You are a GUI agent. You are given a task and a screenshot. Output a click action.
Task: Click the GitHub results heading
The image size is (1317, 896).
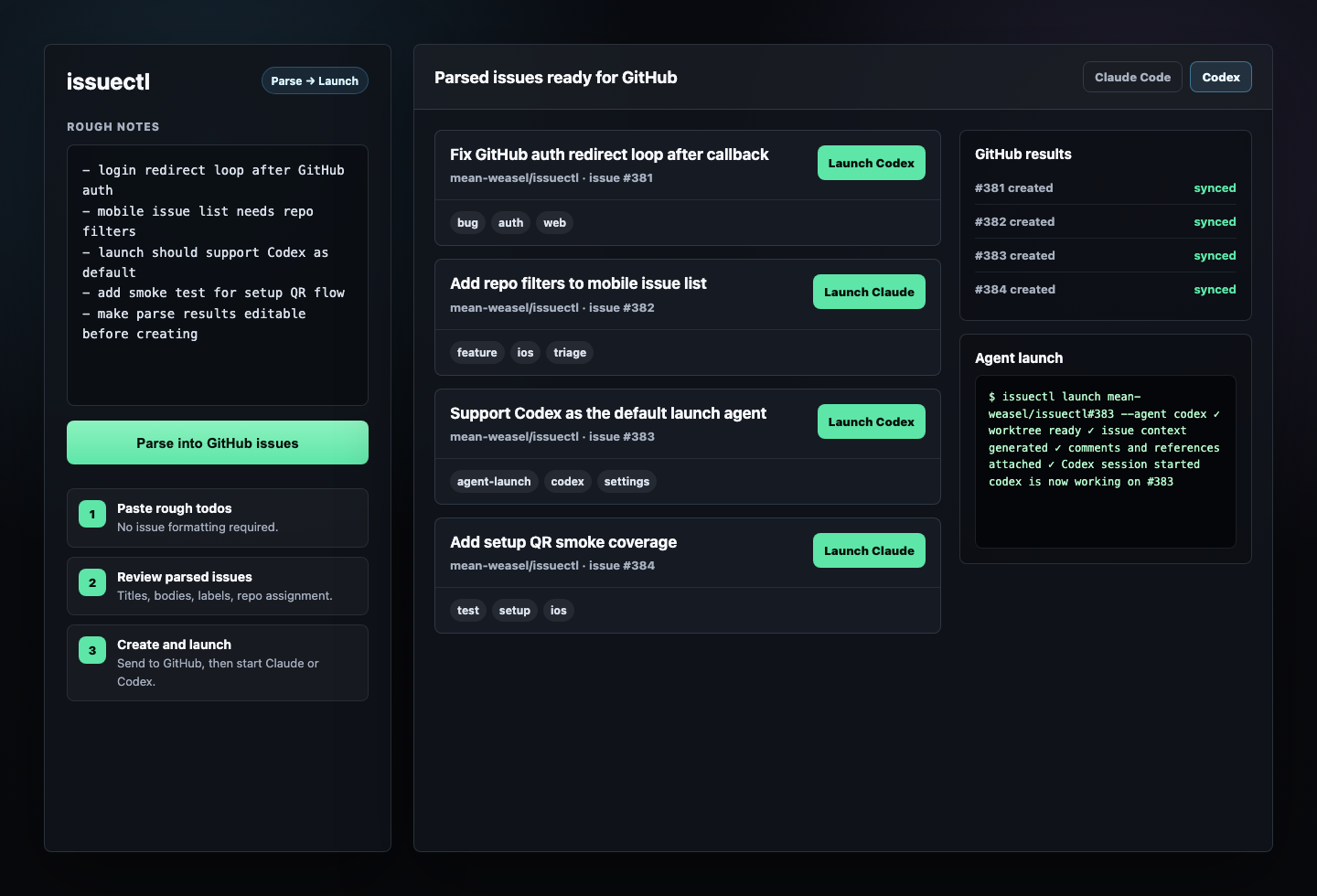pos(1023,155)
